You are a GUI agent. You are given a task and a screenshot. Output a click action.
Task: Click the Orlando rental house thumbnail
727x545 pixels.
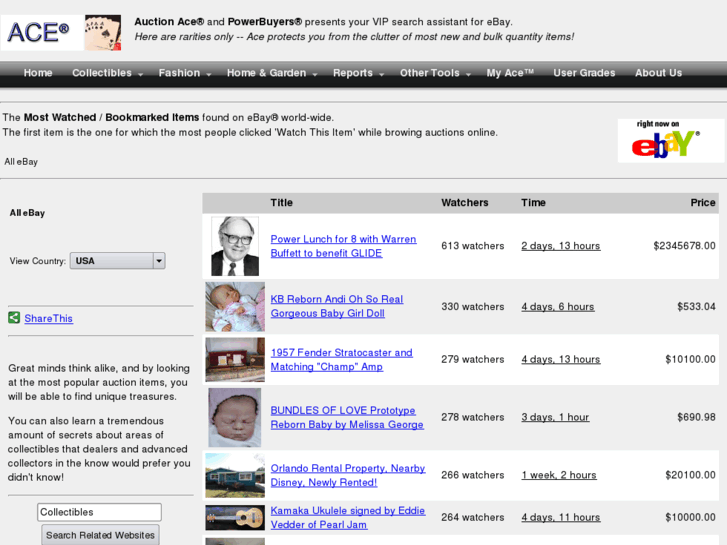pyautogui.click(x=235, y=475)
